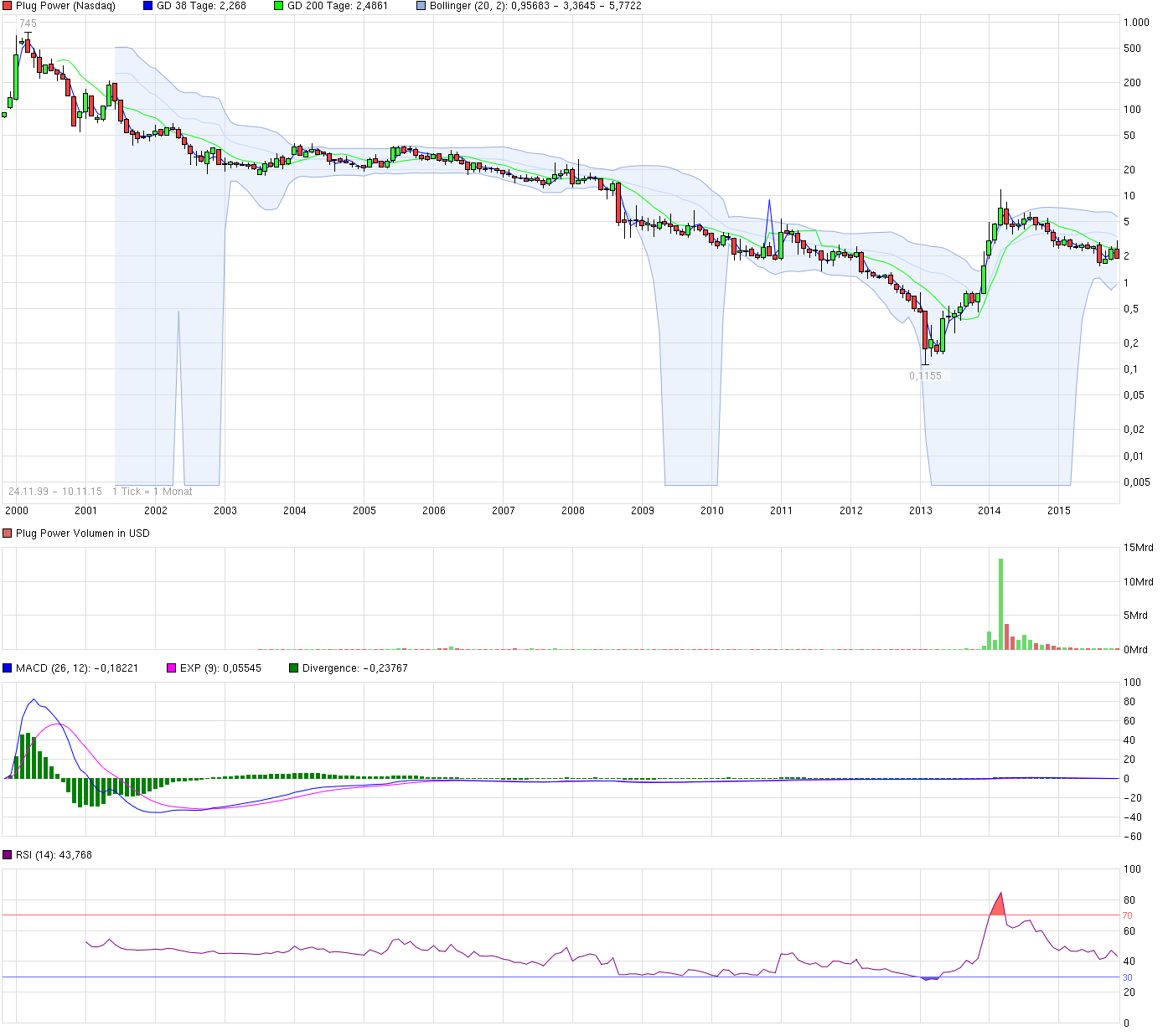Click the 2014 year label on the time axis
The image size is (1168, 1036).
[x=990, y=511]
